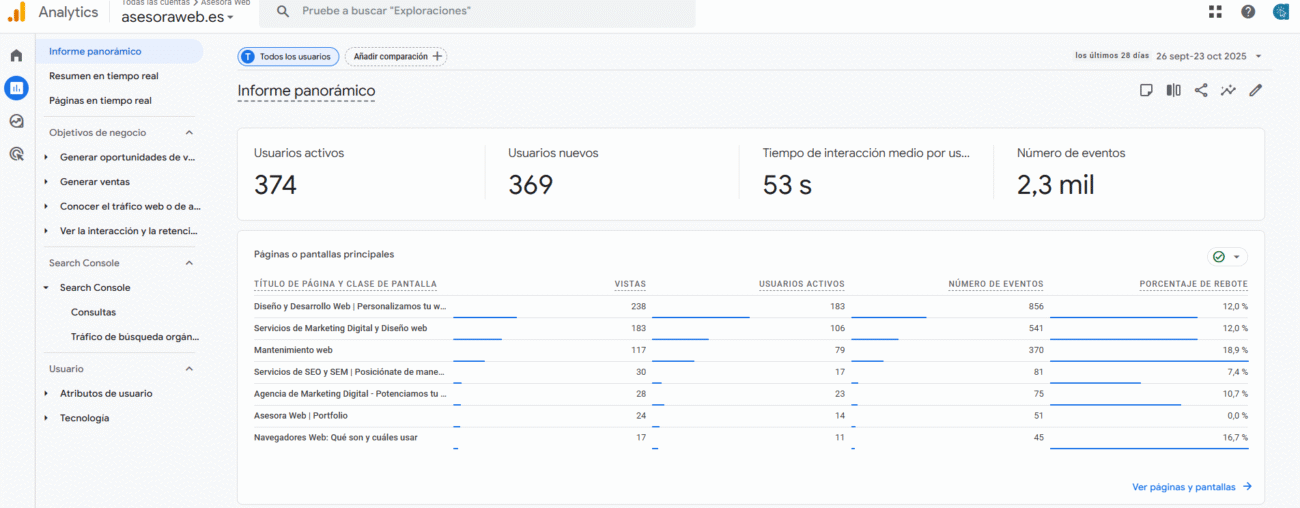The height and width of the screenshot is (508, 1300).
Task: Click the search box Pruebe a buscar
Action: pos(477,12)
